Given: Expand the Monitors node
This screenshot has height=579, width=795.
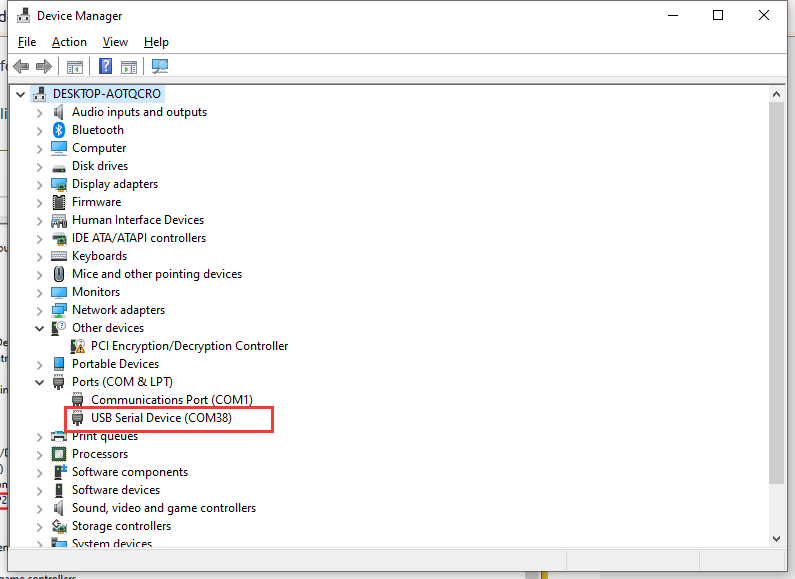Looking at the screenshot, I should pyautogui.click(x=39, y=293).
